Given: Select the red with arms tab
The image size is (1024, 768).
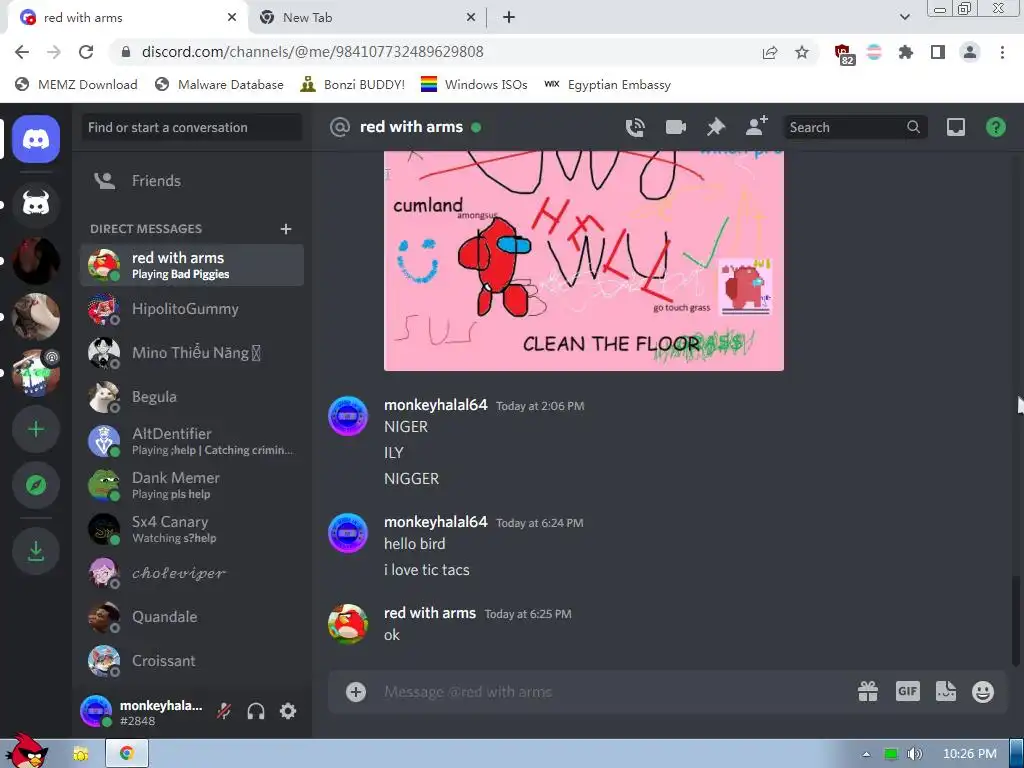Looking at the screenshot, I should click(x=127, y=18).
